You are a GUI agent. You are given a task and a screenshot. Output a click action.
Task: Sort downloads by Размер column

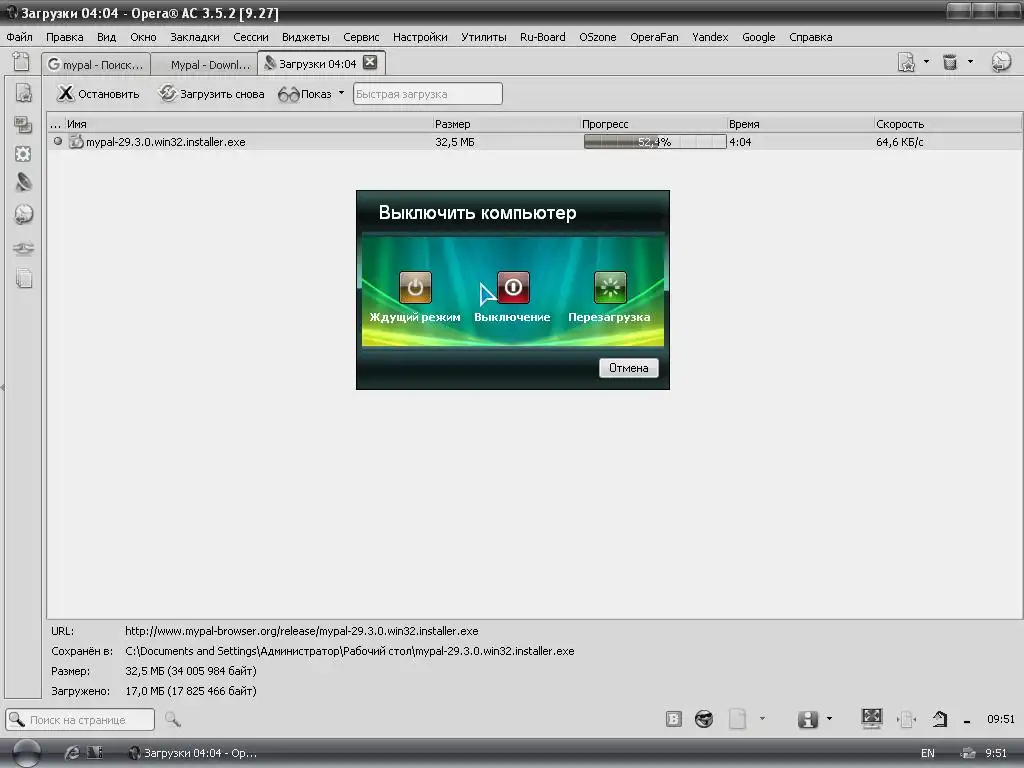pos(506,123)
